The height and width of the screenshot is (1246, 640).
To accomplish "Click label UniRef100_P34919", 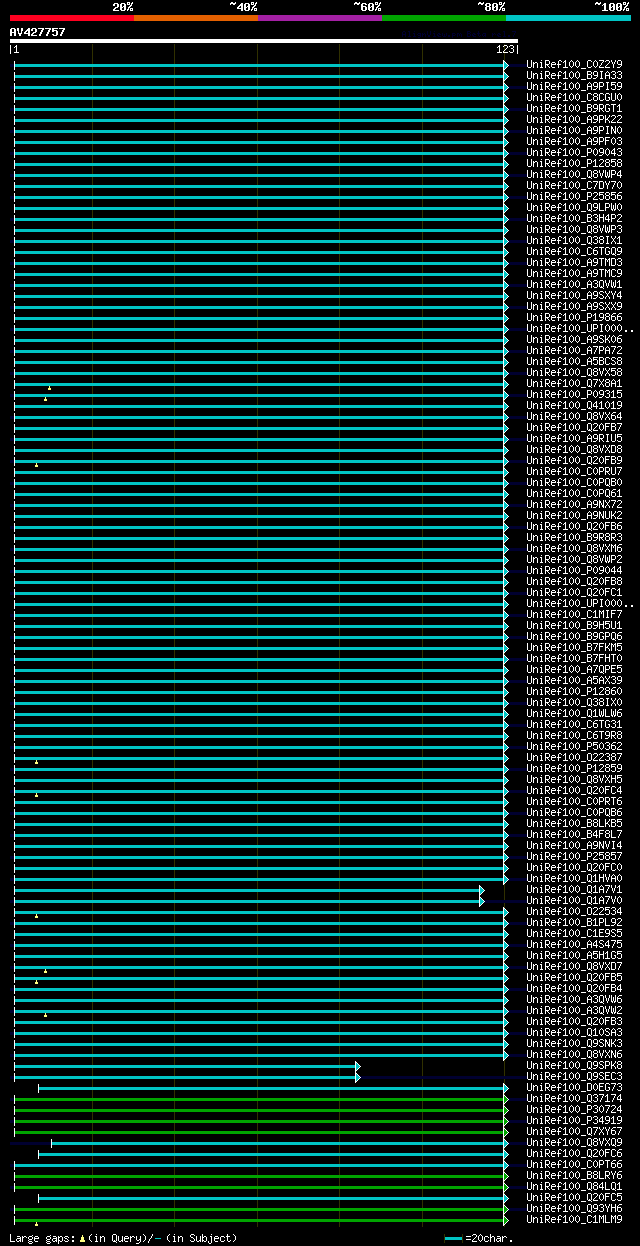I will (574, 1120).
